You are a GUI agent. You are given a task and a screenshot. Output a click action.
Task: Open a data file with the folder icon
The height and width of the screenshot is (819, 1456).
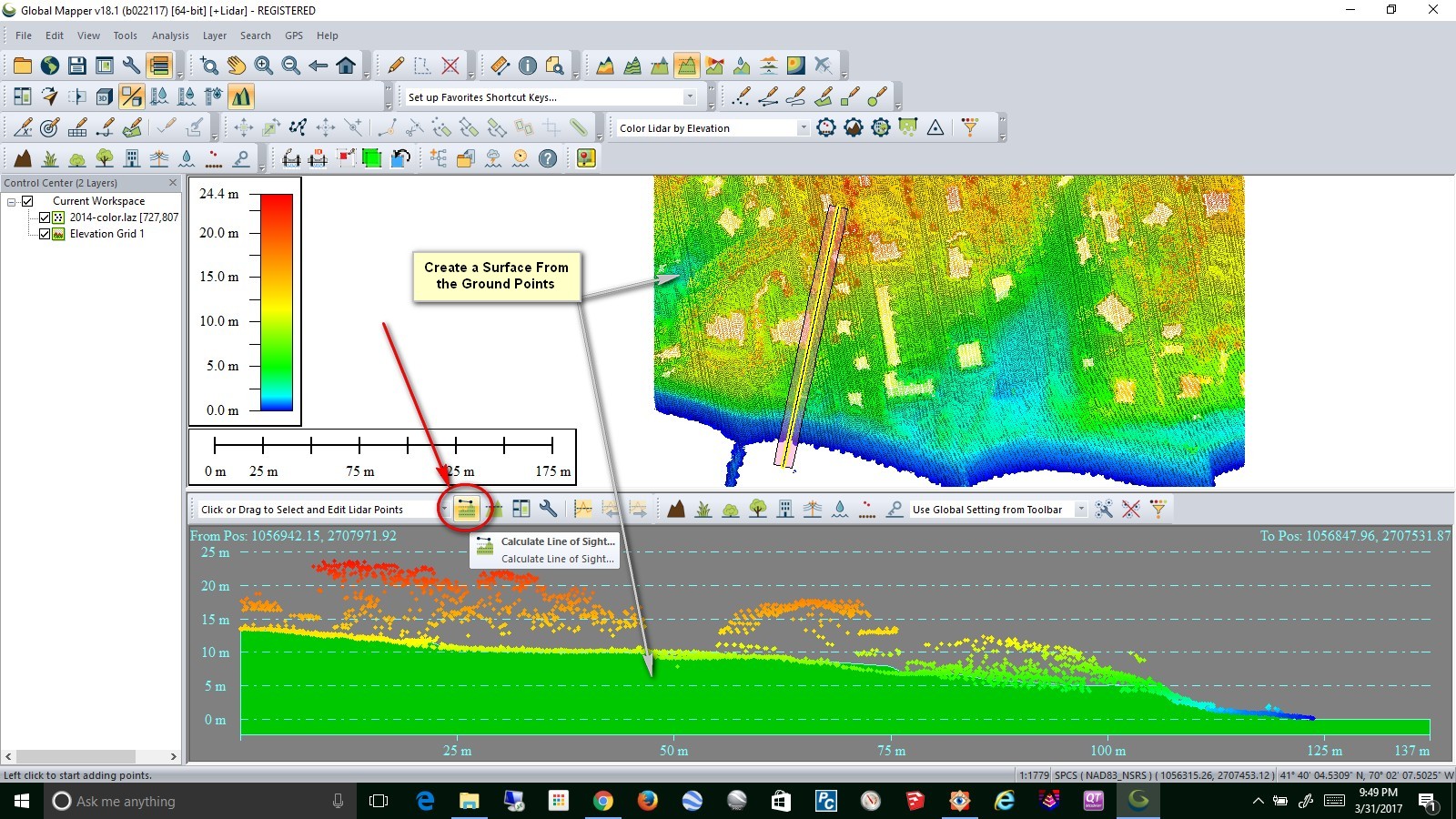(x=23, y=66)
